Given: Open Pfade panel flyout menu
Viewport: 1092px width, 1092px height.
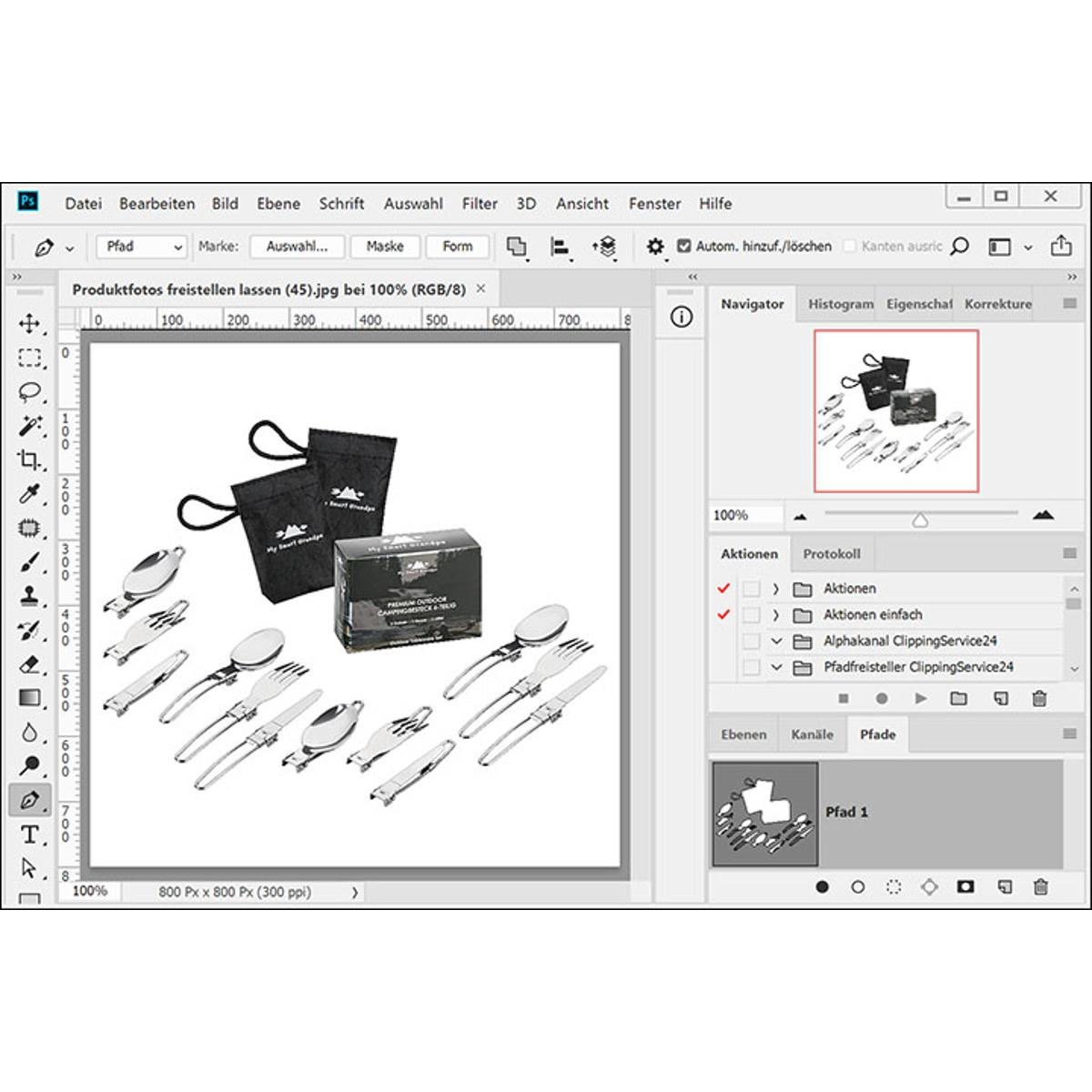Looking at the screenshot, I should [x=1070, y=733].
